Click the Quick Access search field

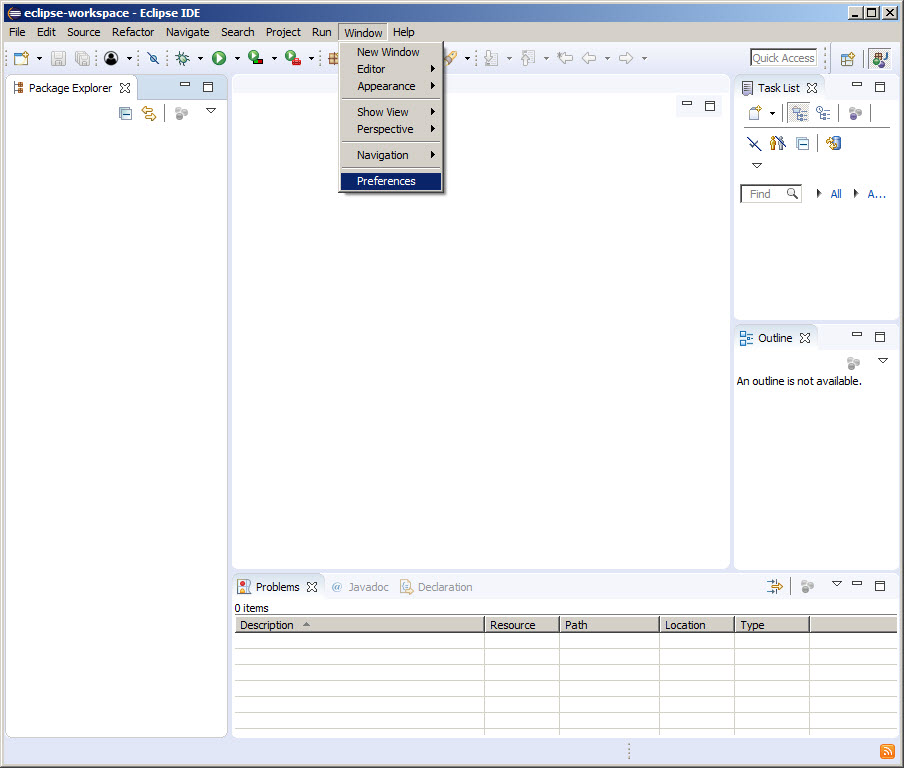click(x=784, y=58)
